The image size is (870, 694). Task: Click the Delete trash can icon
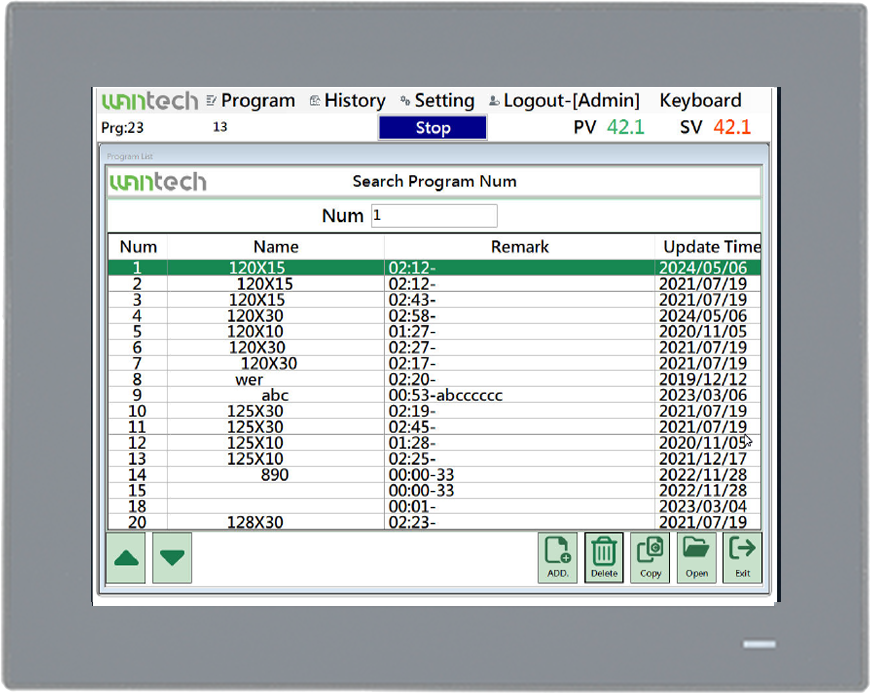tap(604, 558)
